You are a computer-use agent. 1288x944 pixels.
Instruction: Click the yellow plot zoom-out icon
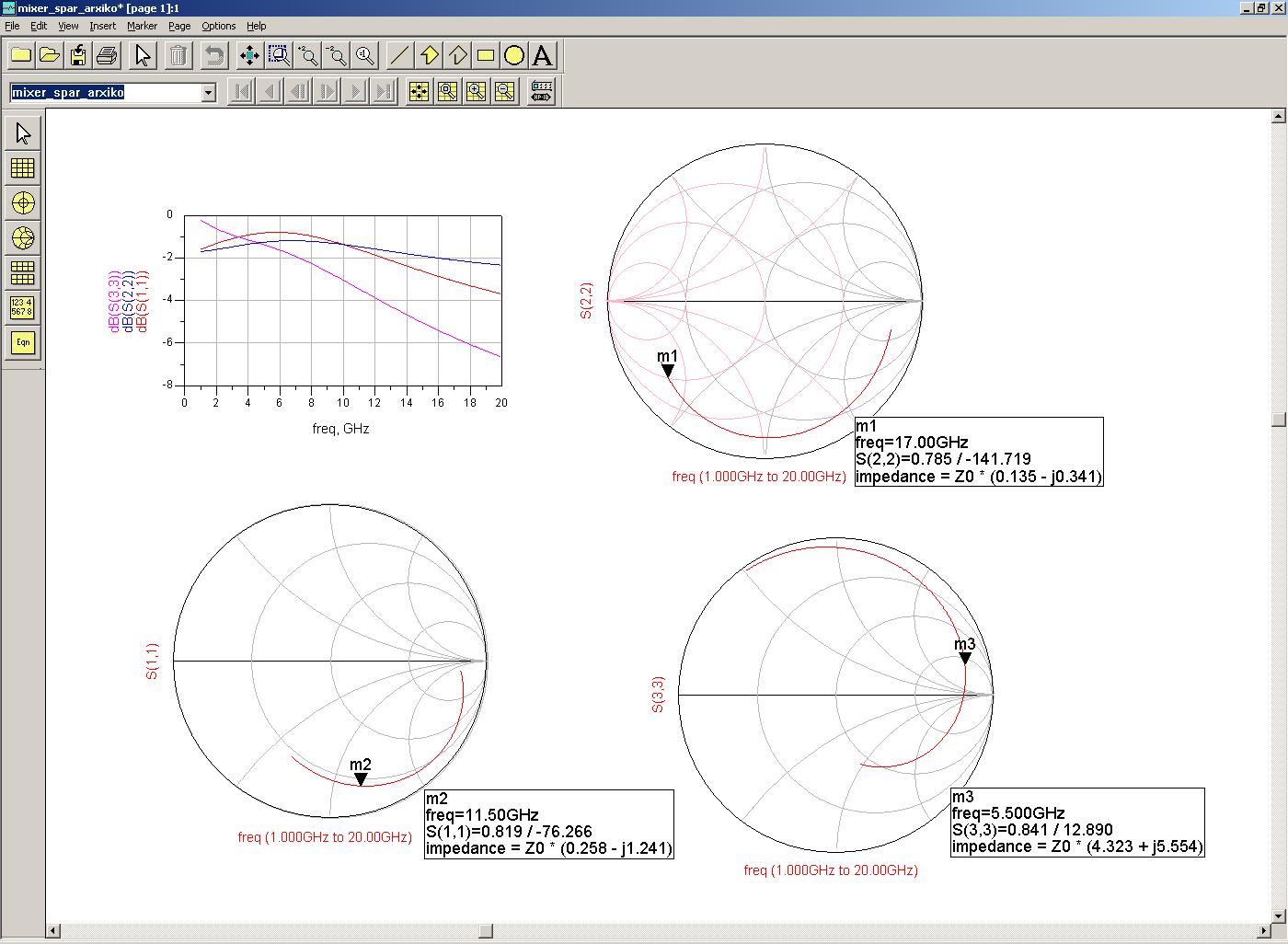(x=504, y=91)
